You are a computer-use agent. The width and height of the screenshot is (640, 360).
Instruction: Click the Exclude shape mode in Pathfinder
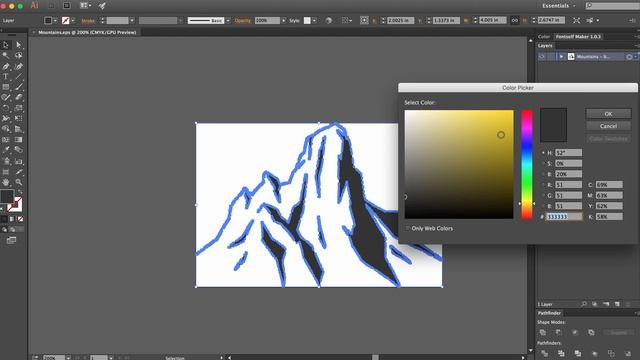[591, 333]
